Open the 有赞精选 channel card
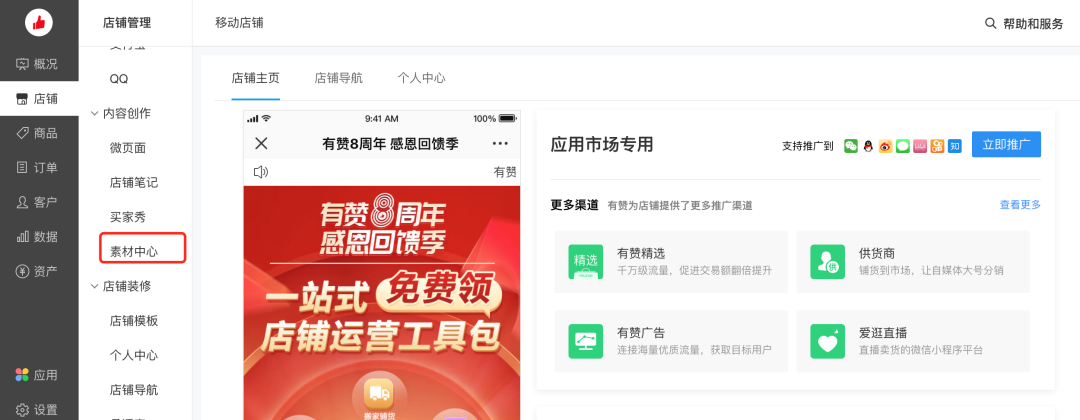The image size is (1080, 420). [671, 262]
